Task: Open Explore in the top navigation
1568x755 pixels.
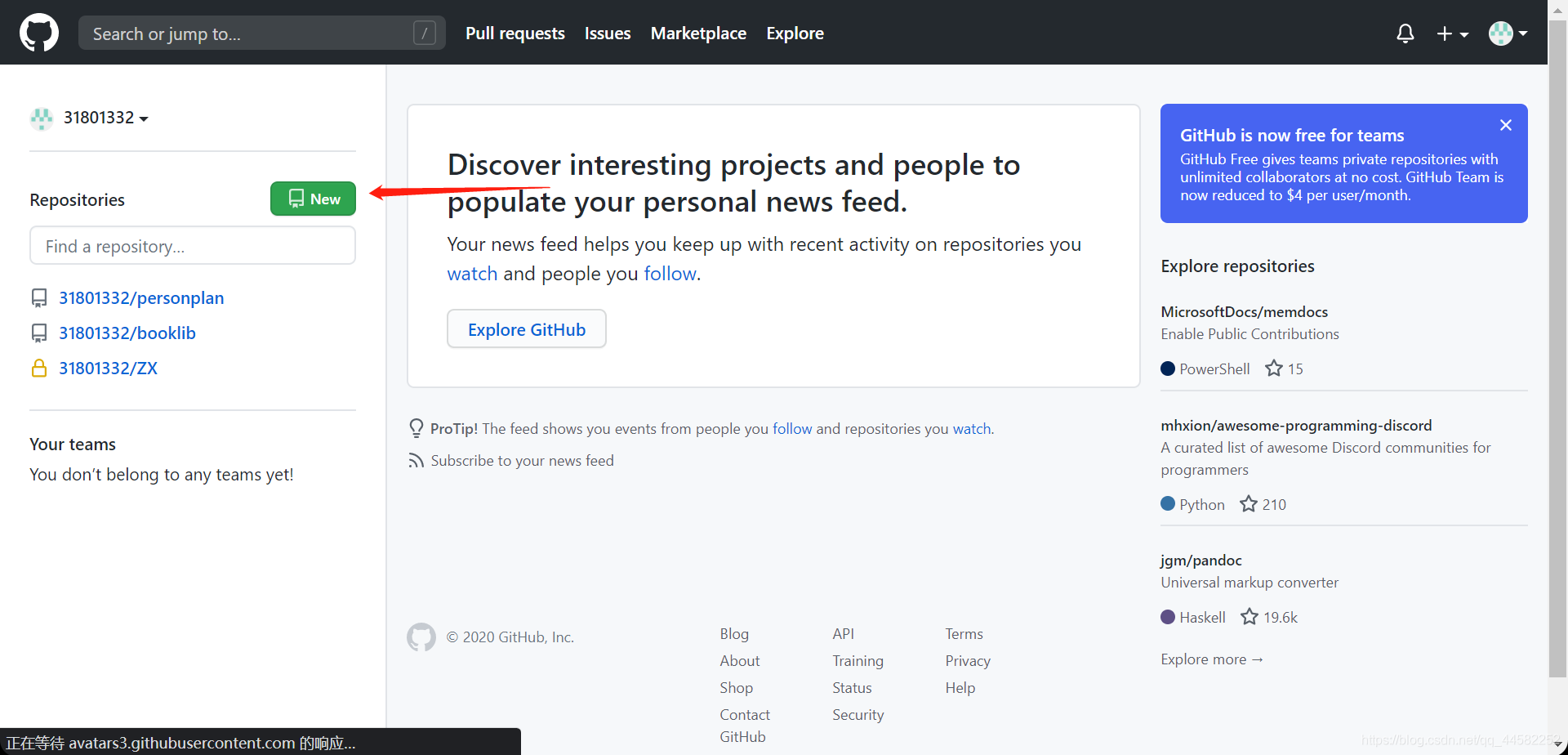Action: 795,34
